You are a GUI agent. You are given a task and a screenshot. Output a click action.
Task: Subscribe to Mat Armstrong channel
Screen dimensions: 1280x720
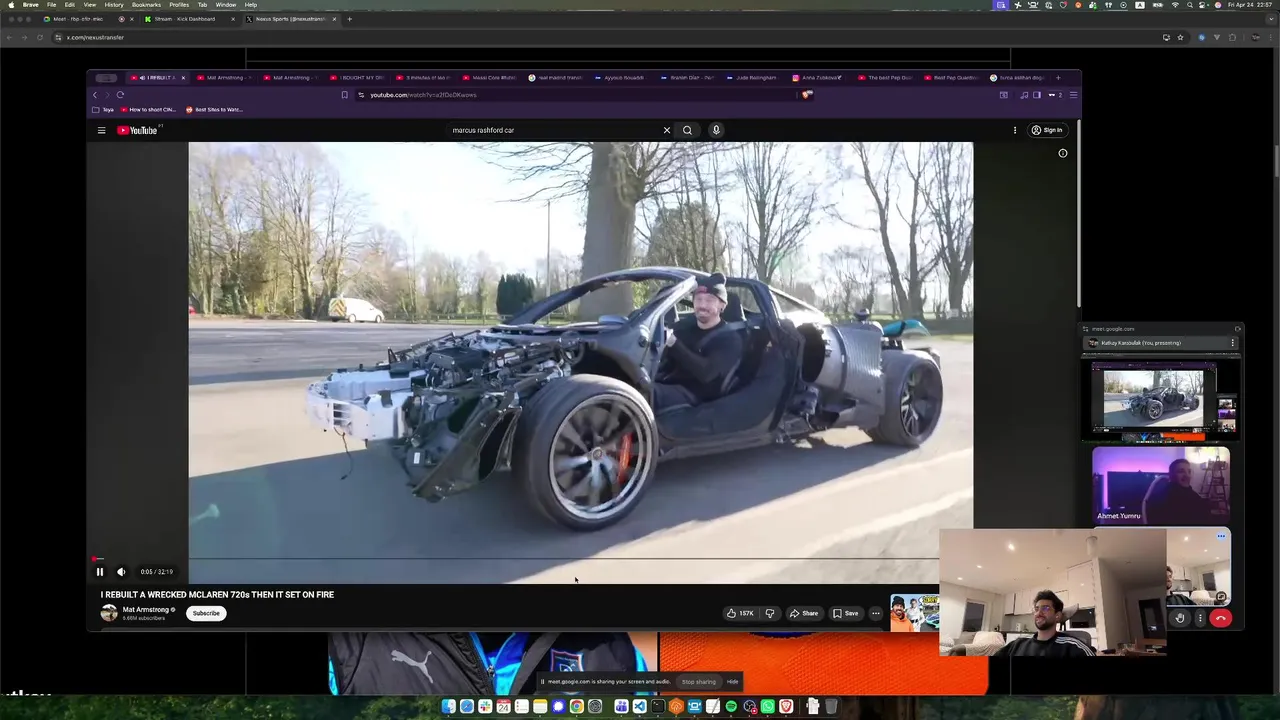pos(206,613)
